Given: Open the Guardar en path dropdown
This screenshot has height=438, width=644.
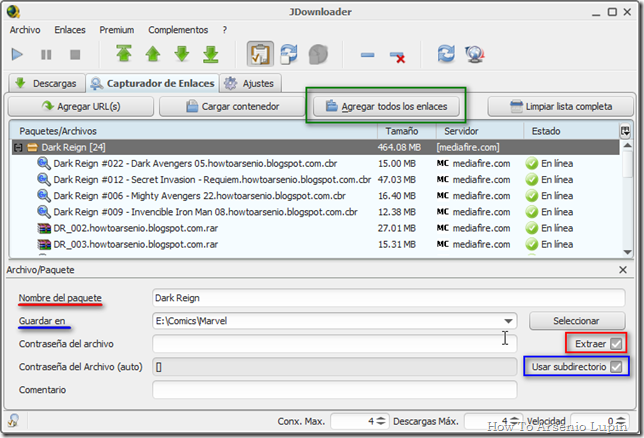Looking at the screenshot, I should 511,321.
